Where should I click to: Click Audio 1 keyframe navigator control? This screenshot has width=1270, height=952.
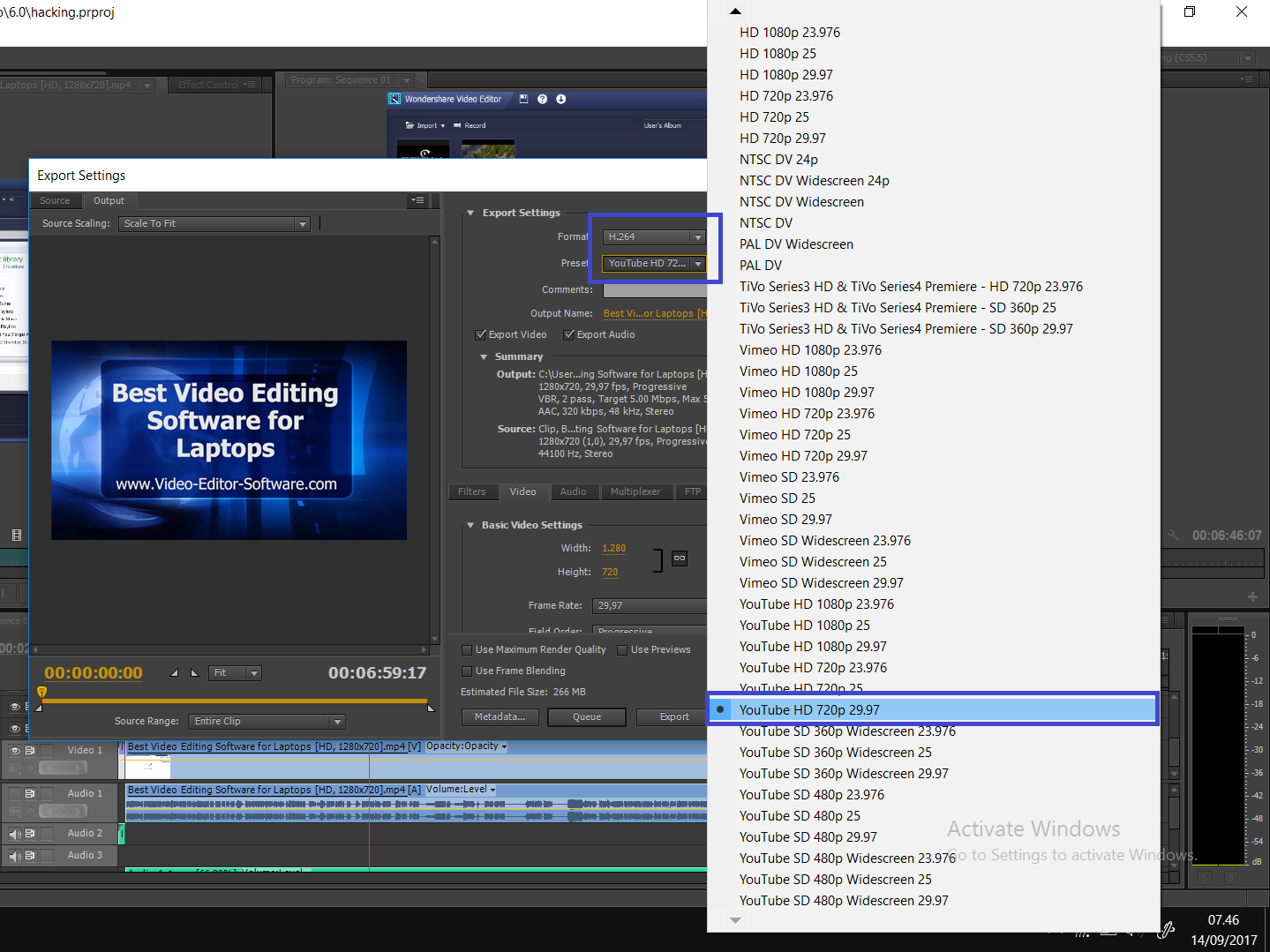point(63,811)
